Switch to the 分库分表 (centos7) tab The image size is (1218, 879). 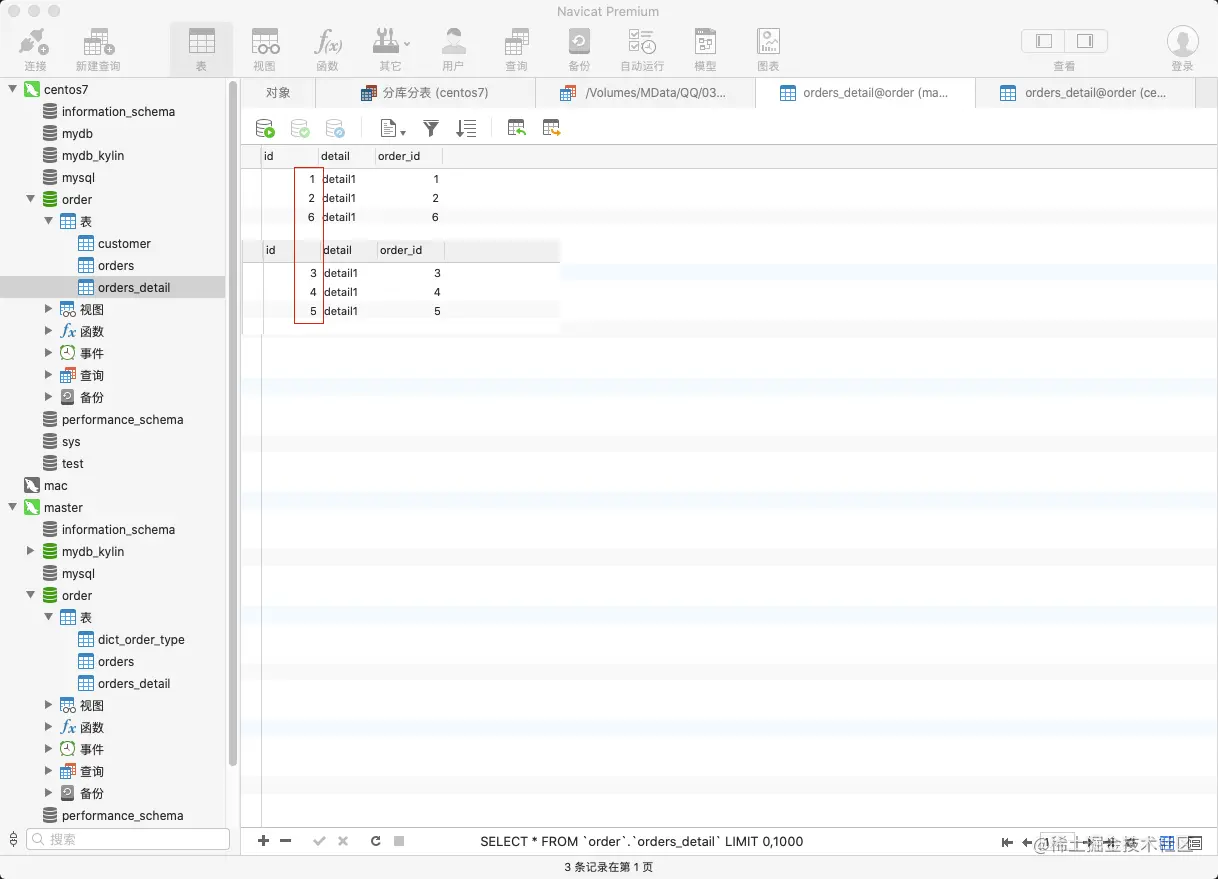coord(425,93)
